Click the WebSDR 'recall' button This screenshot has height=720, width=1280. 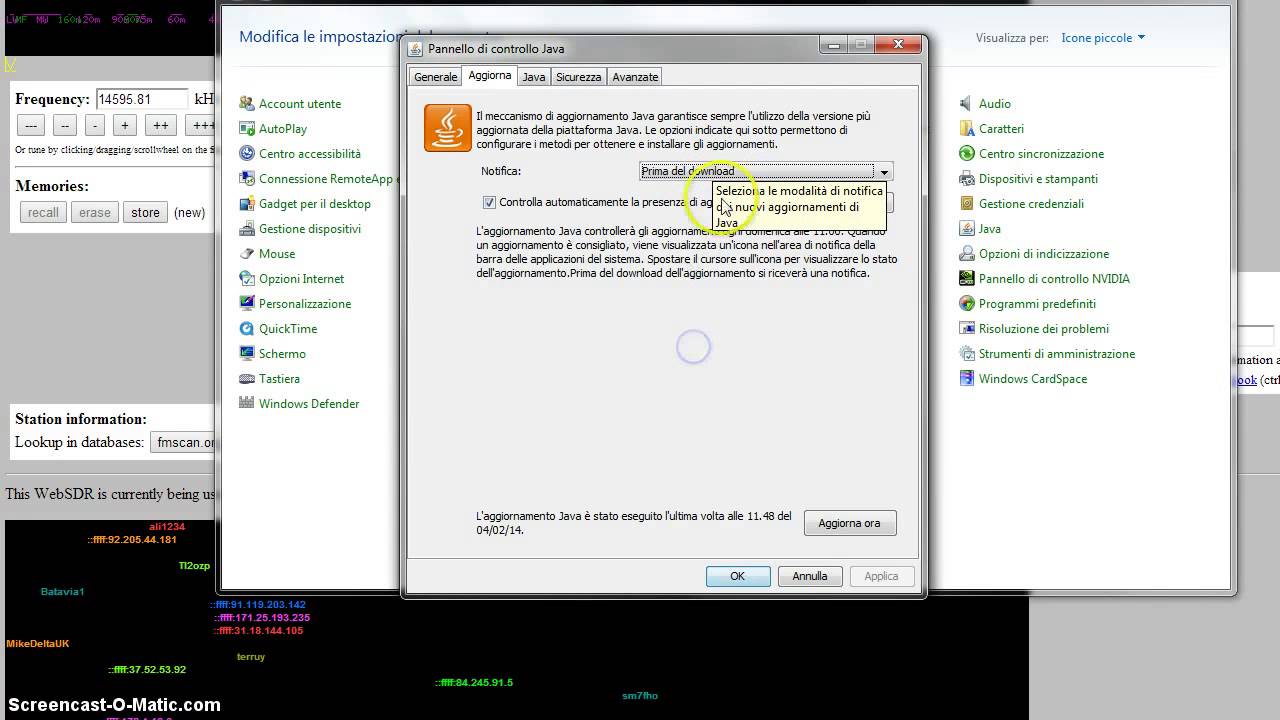(43, 212)
